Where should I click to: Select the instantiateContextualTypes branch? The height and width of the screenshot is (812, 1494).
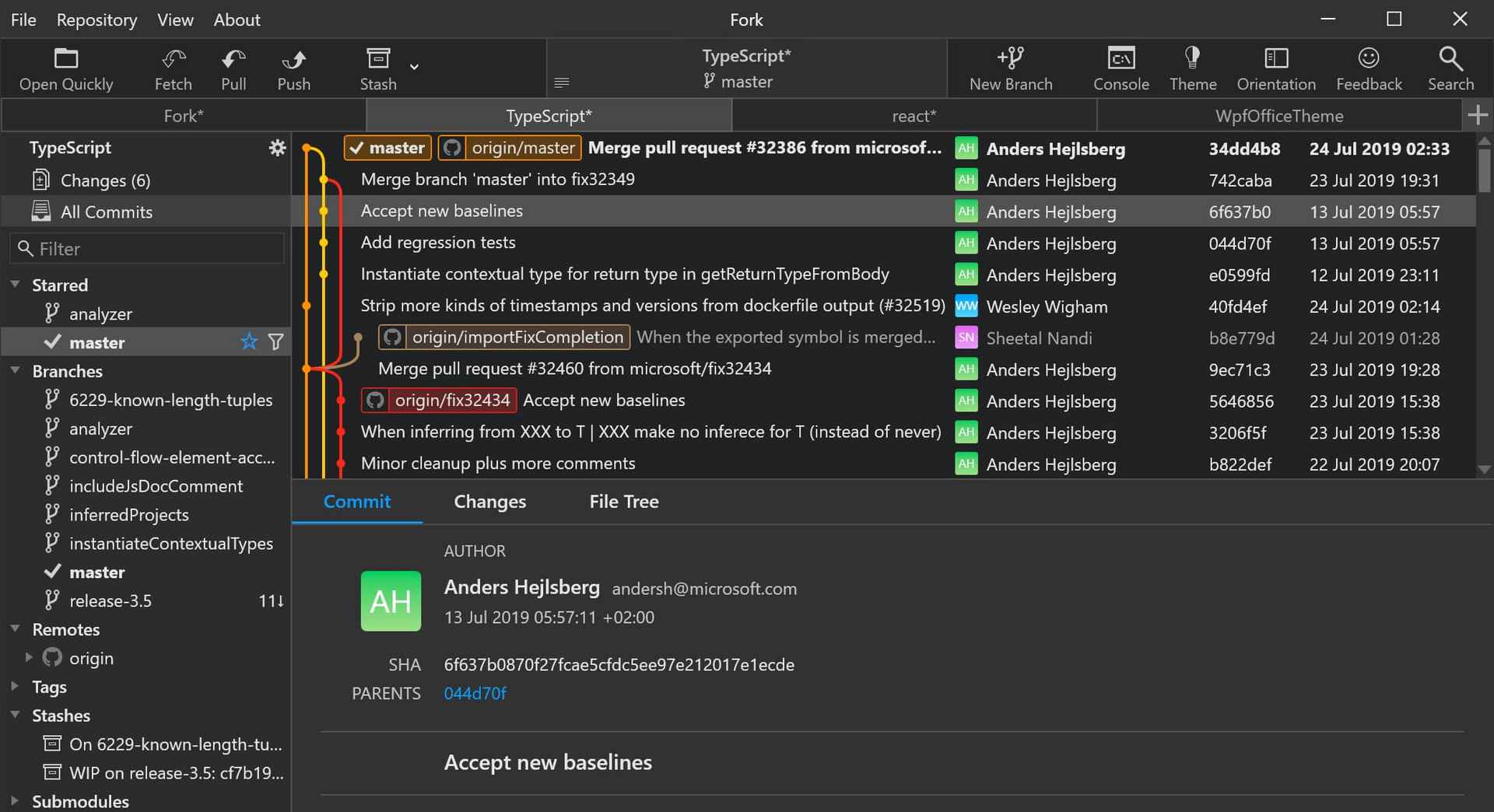[x=146, y=544]
